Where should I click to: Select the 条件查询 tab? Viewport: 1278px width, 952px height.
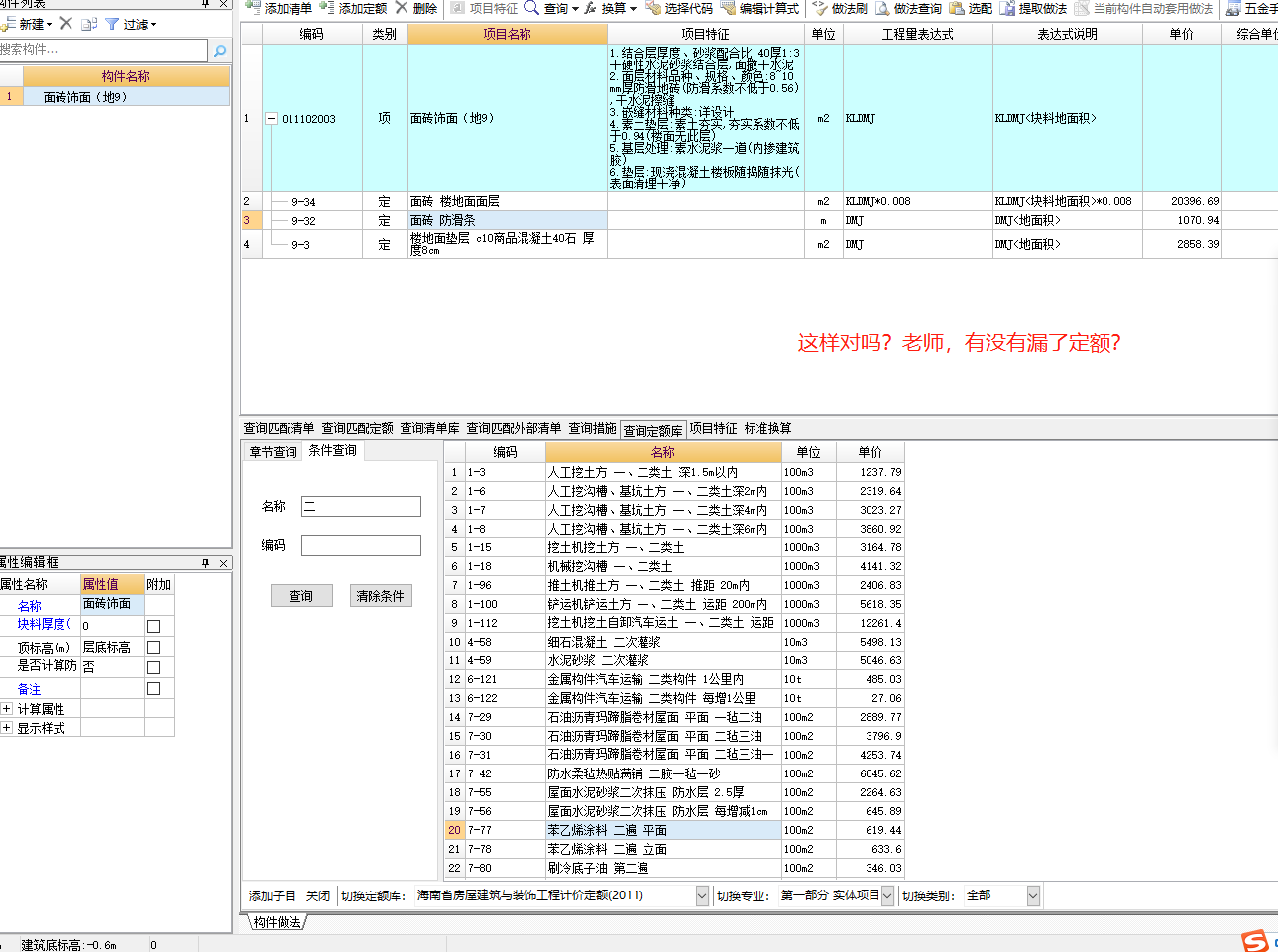[332, 450]
